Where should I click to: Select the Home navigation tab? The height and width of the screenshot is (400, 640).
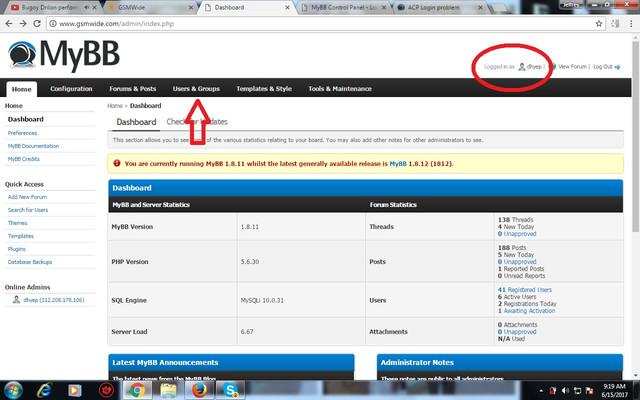[22, 89]
